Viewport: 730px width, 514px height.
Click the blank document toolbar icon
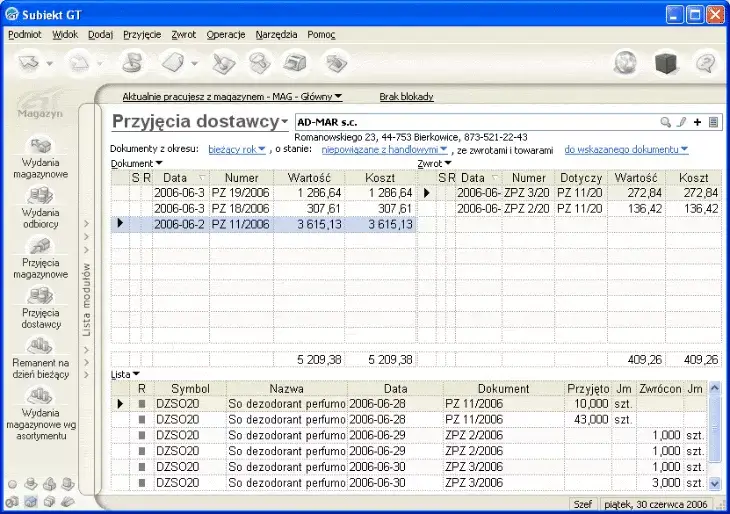[173, 62]
